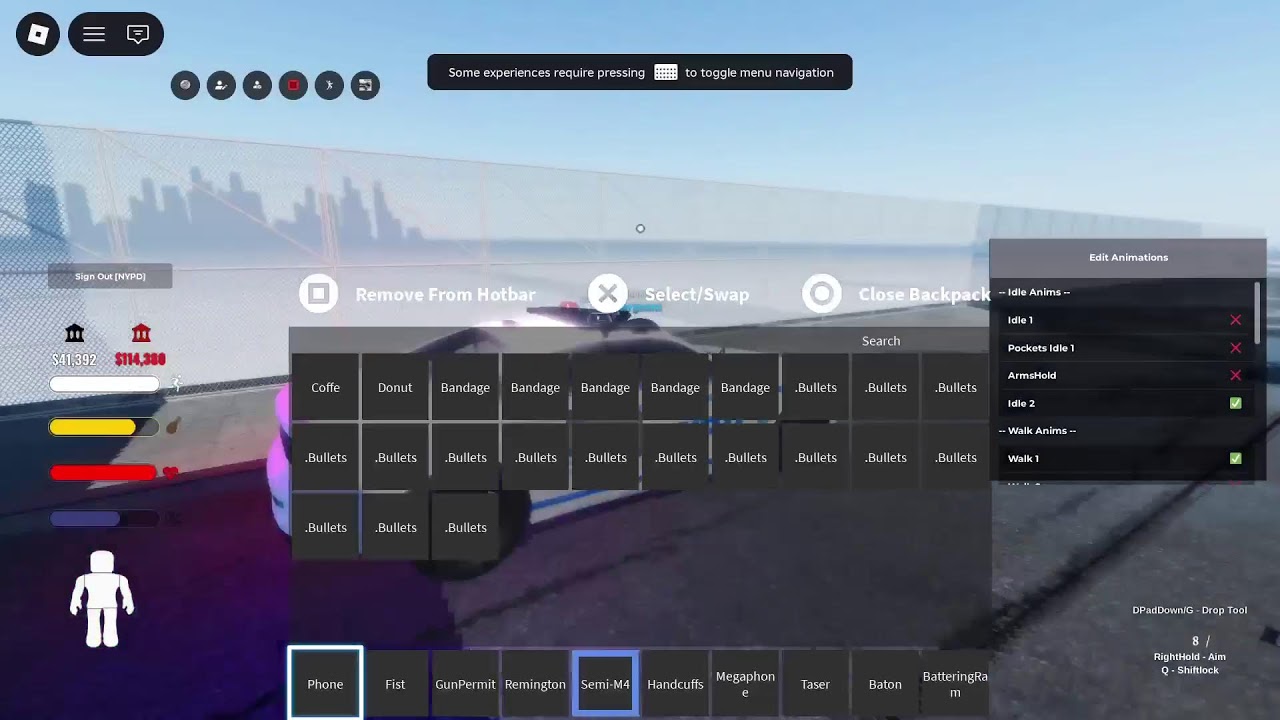Click the red square record icon
This screenshot has height=720, width=1280.
point(293,85)
